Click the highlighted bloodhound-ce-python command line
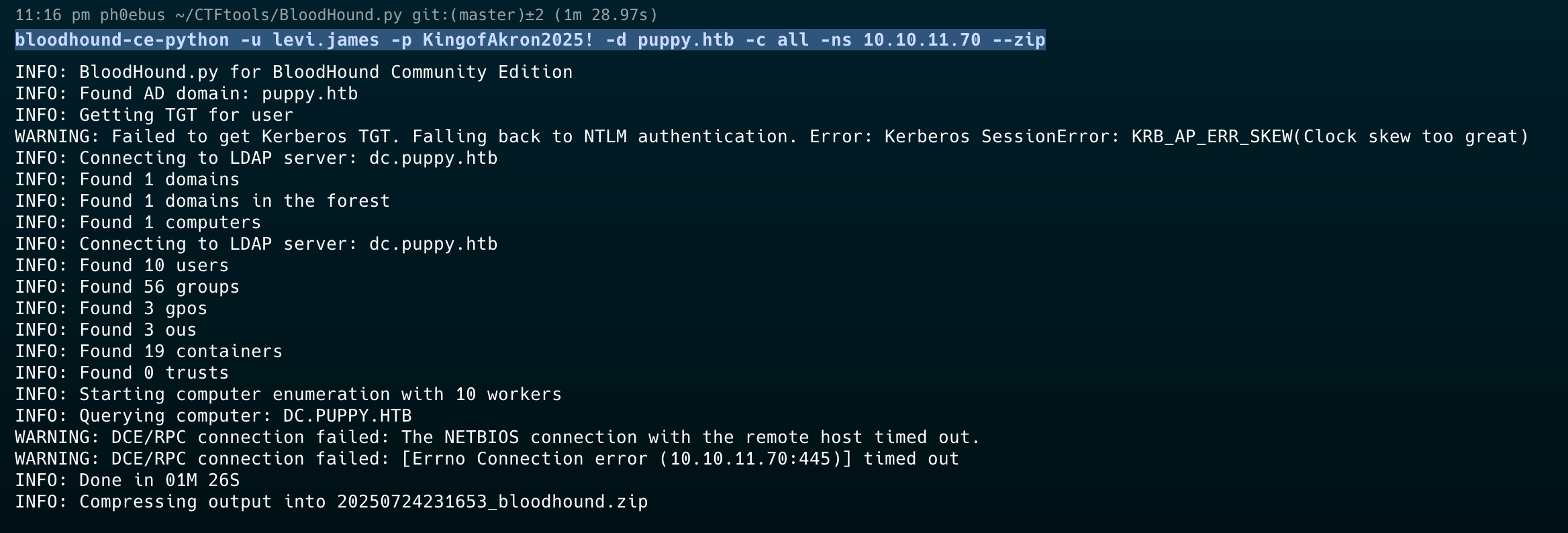The height and width of the screenshot is (533, 1568). (530, 40)
